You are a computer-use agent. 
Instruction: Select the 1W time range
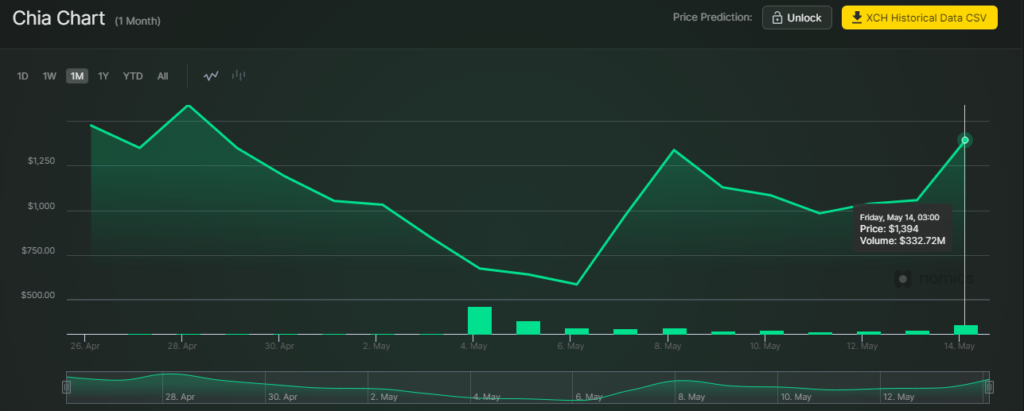click(50, 76)
